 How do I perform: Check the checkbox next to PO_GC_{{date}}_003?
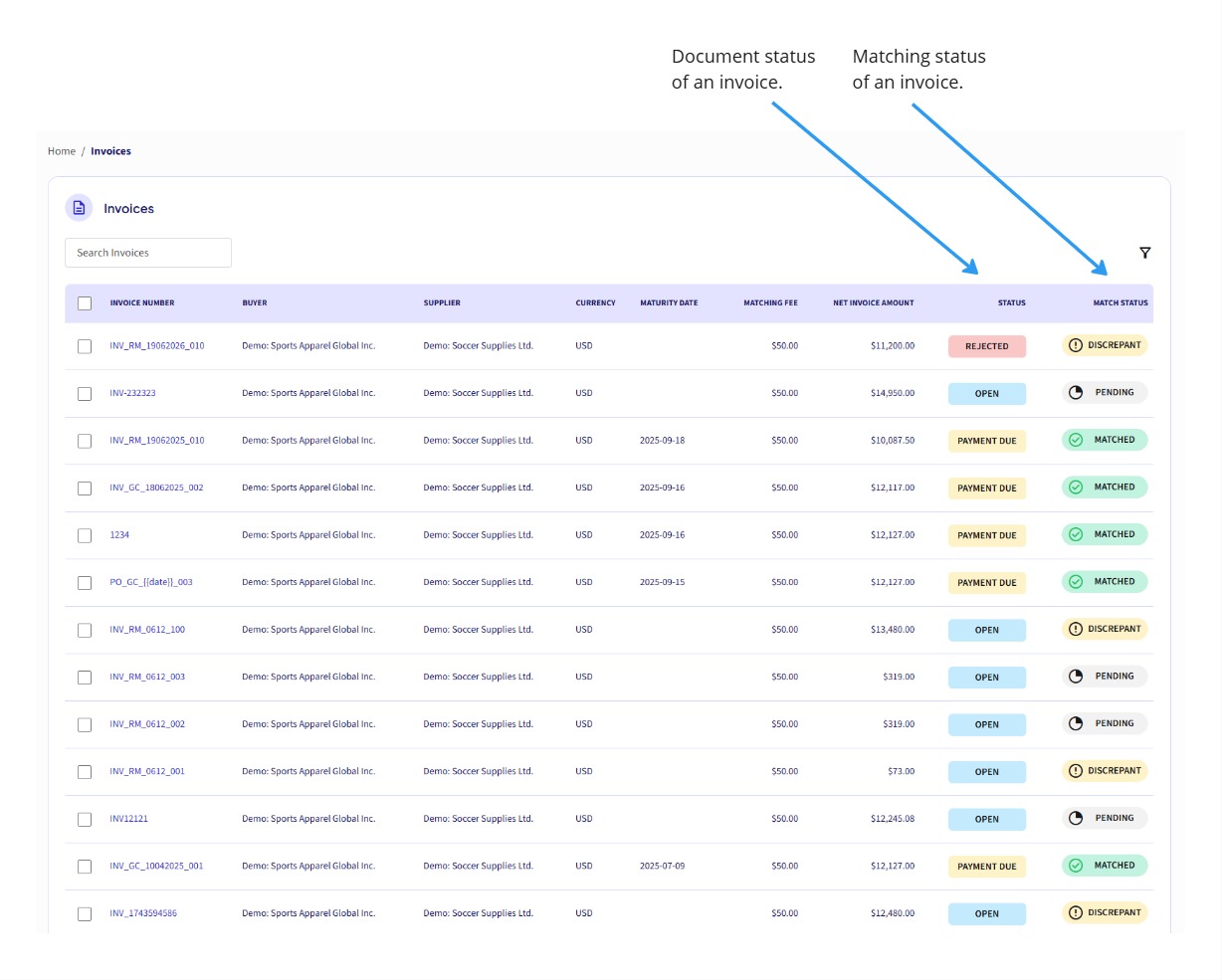(85, 583)
